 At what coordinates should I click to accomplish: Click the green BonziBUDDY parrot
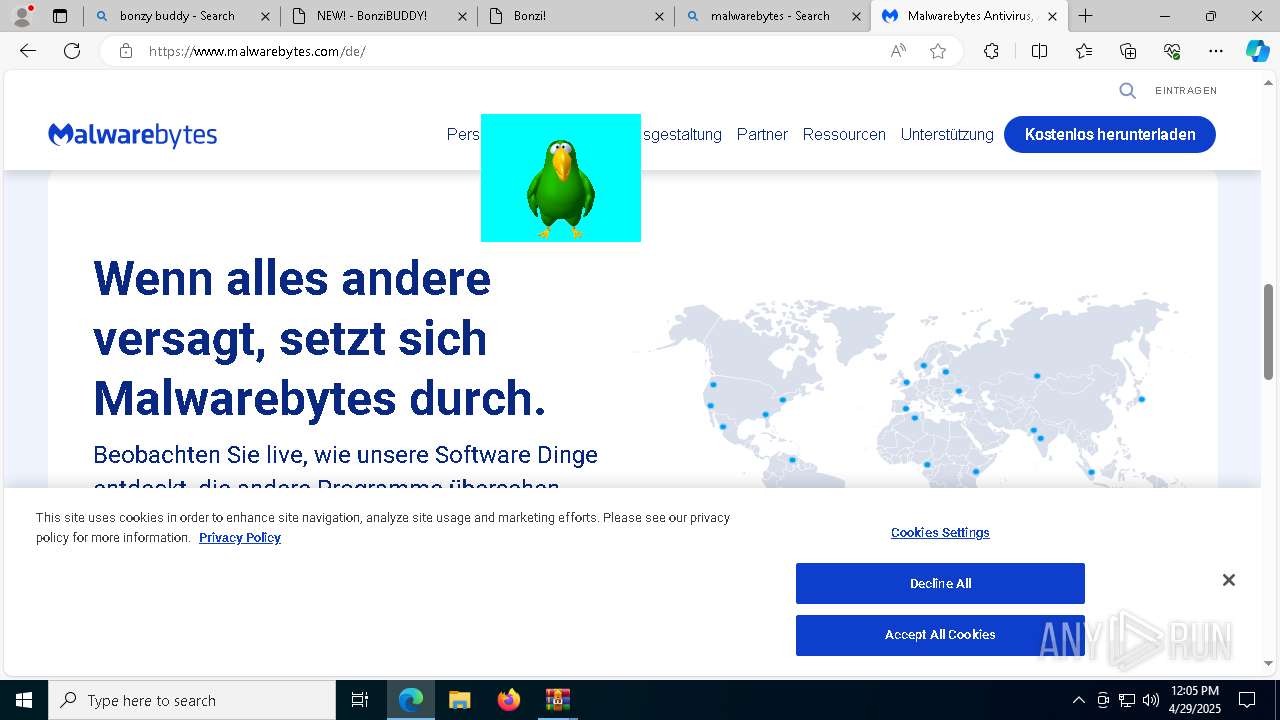pyautogui.click(x=561, y=188)
